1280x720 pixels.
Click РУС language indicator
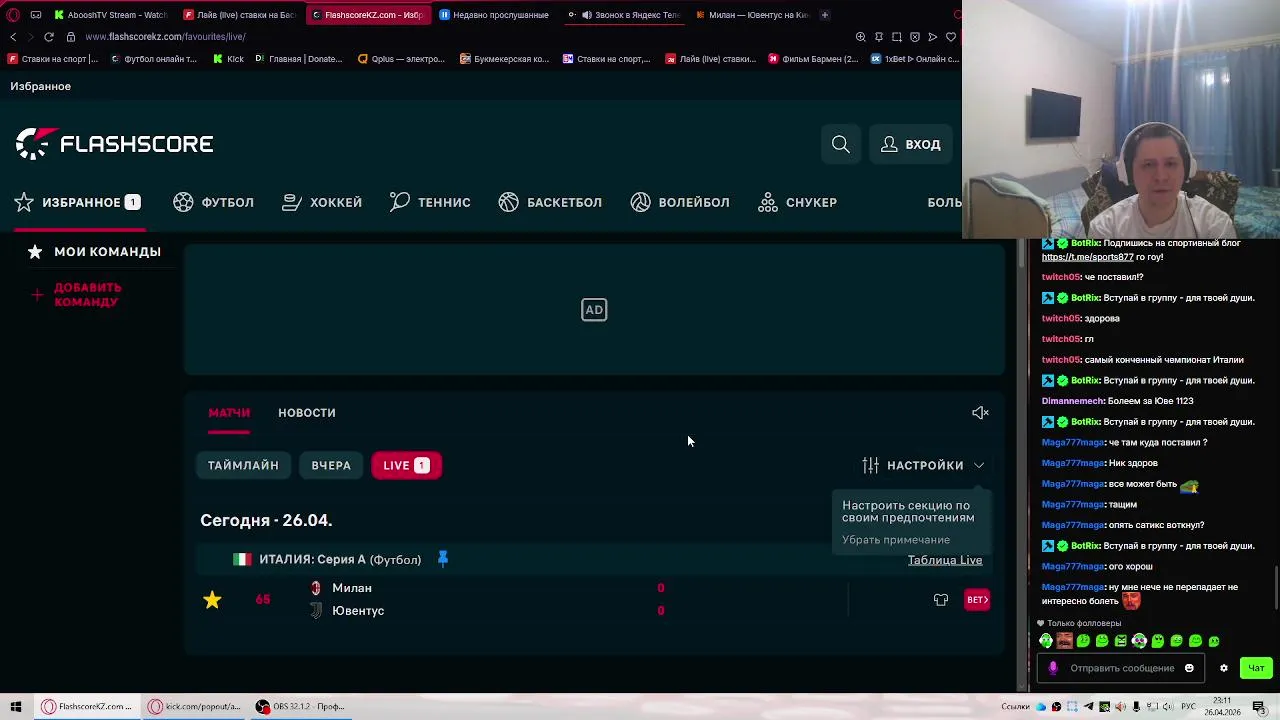coord(1188,706)
